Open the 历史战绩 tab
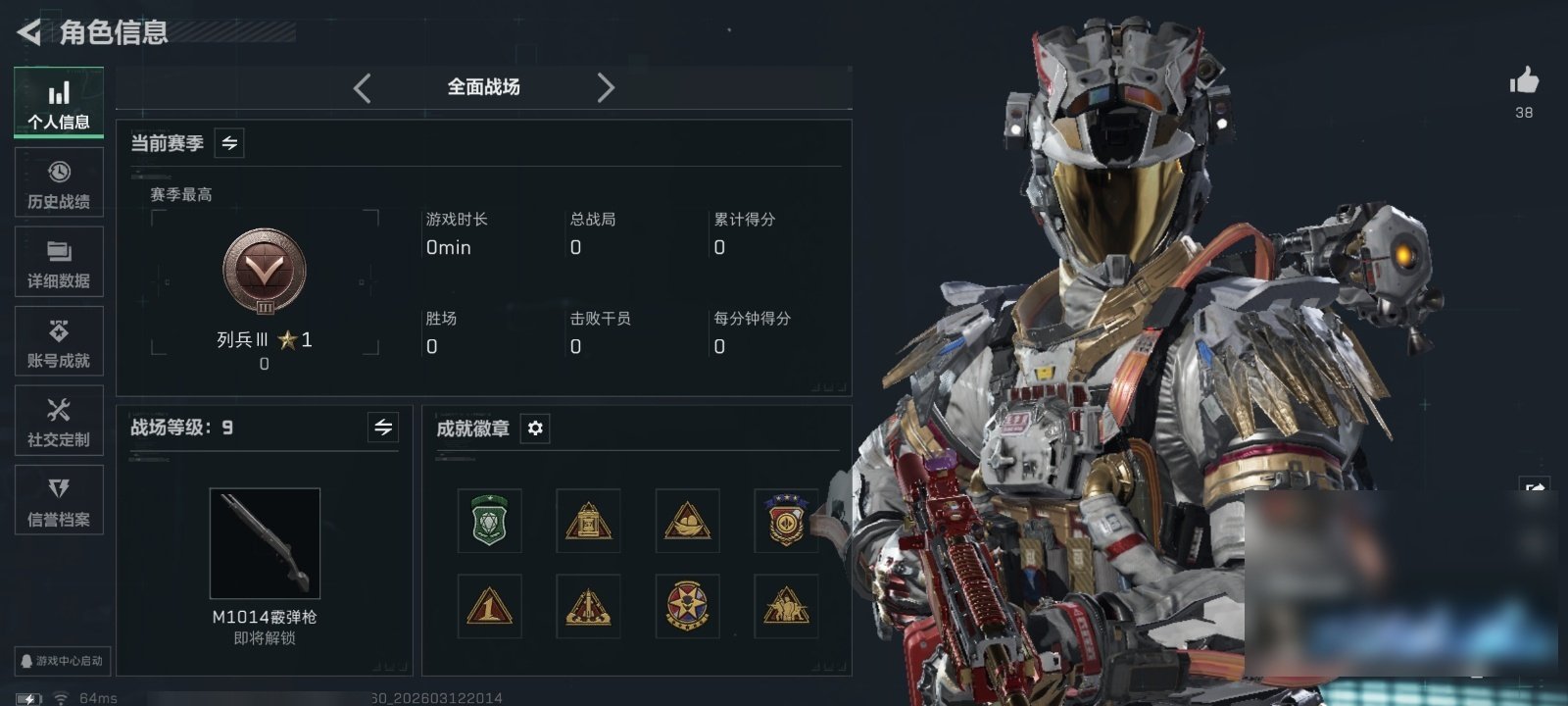Screen dimensions: 1568x706 click(x=59, y=182)
